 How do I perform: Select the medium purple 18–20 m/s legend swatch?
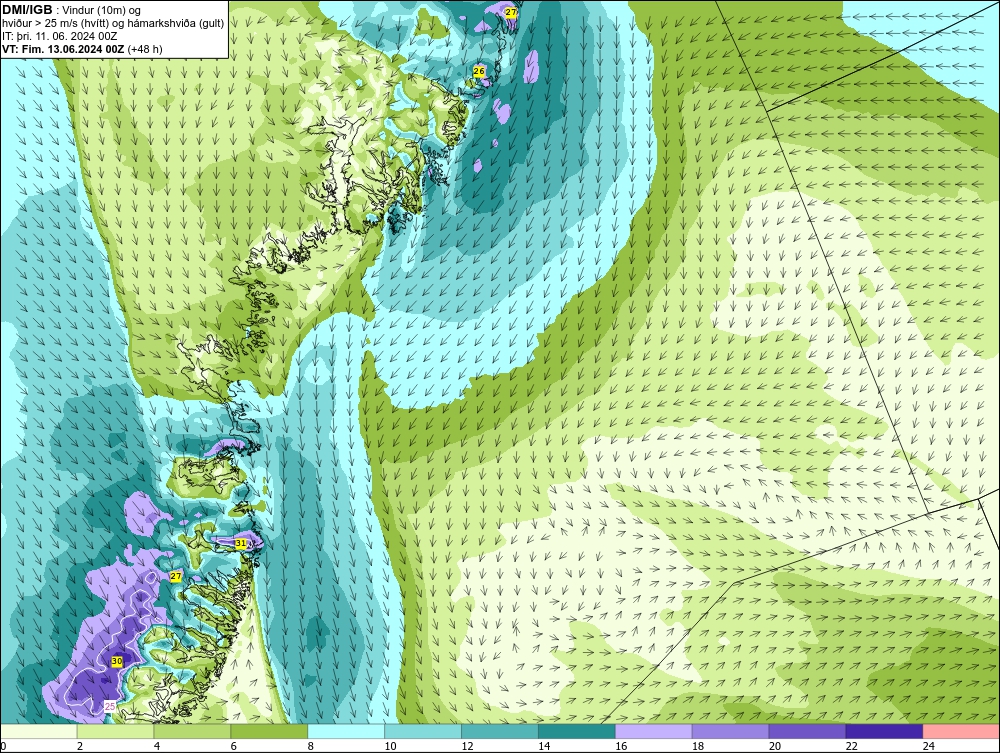tap(730, 731)
